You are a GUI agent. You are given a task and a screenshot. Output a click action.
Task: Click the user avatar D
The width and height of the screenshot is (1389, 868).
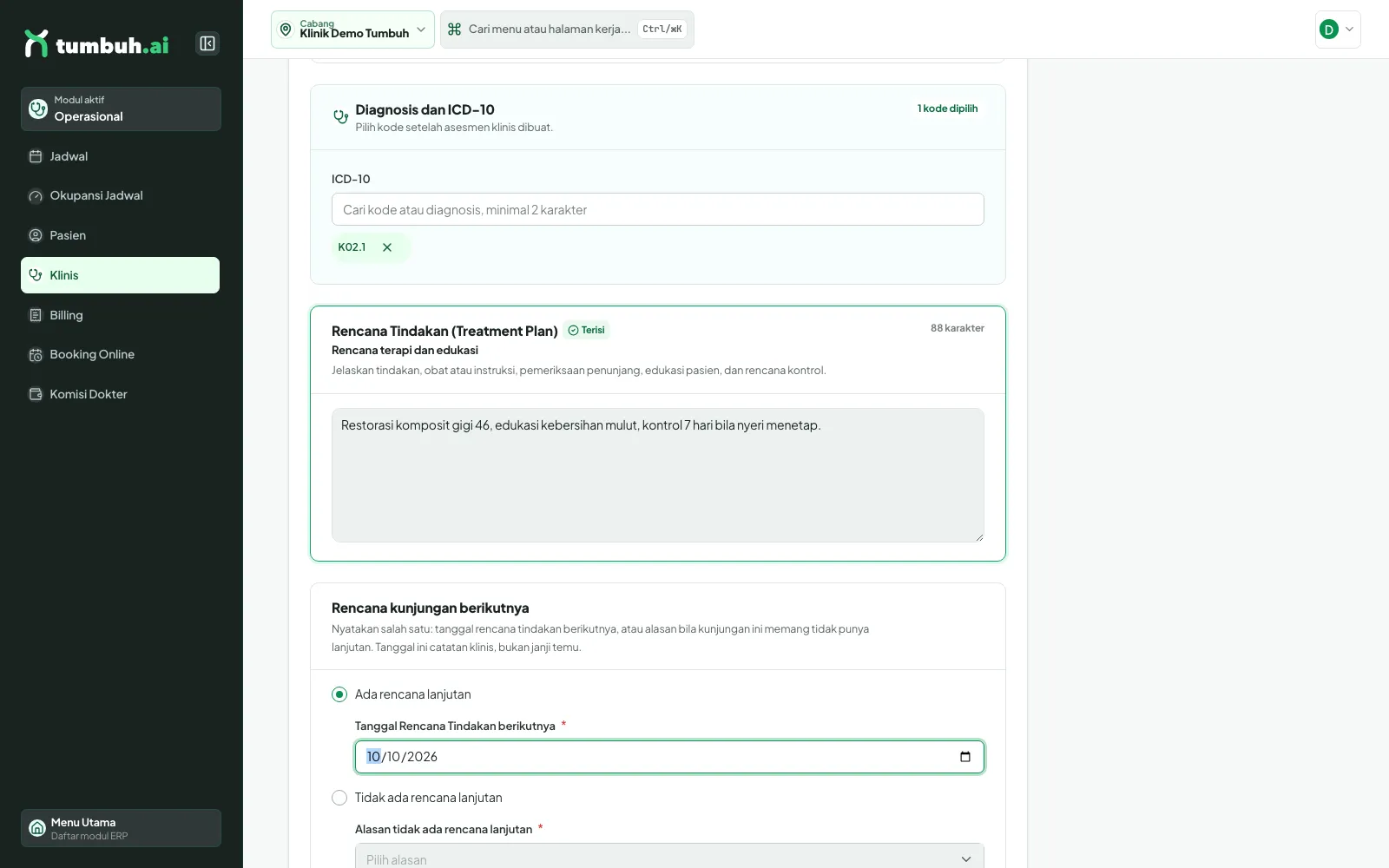point(1328,30)
